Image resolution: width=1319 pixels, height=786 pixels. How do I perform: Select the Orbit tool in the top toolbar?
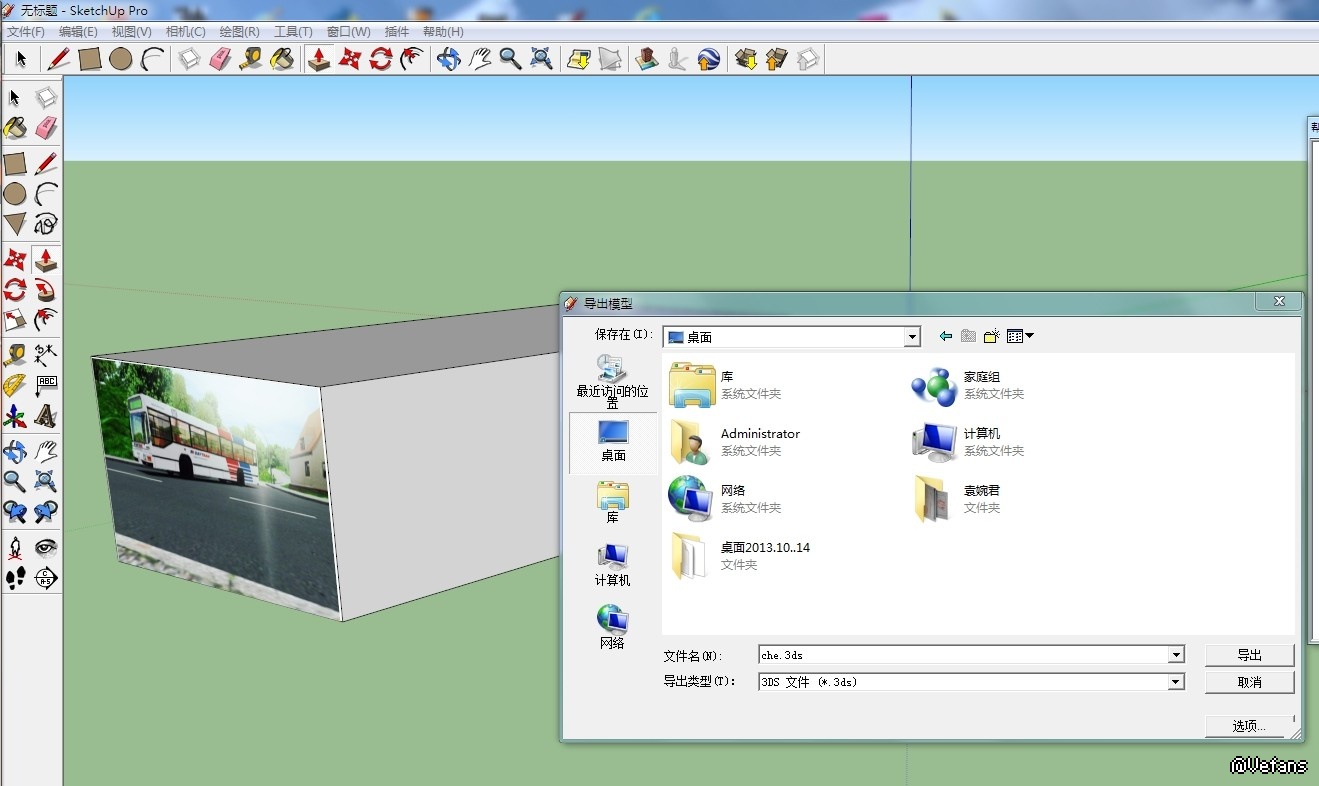click(449, 59)
